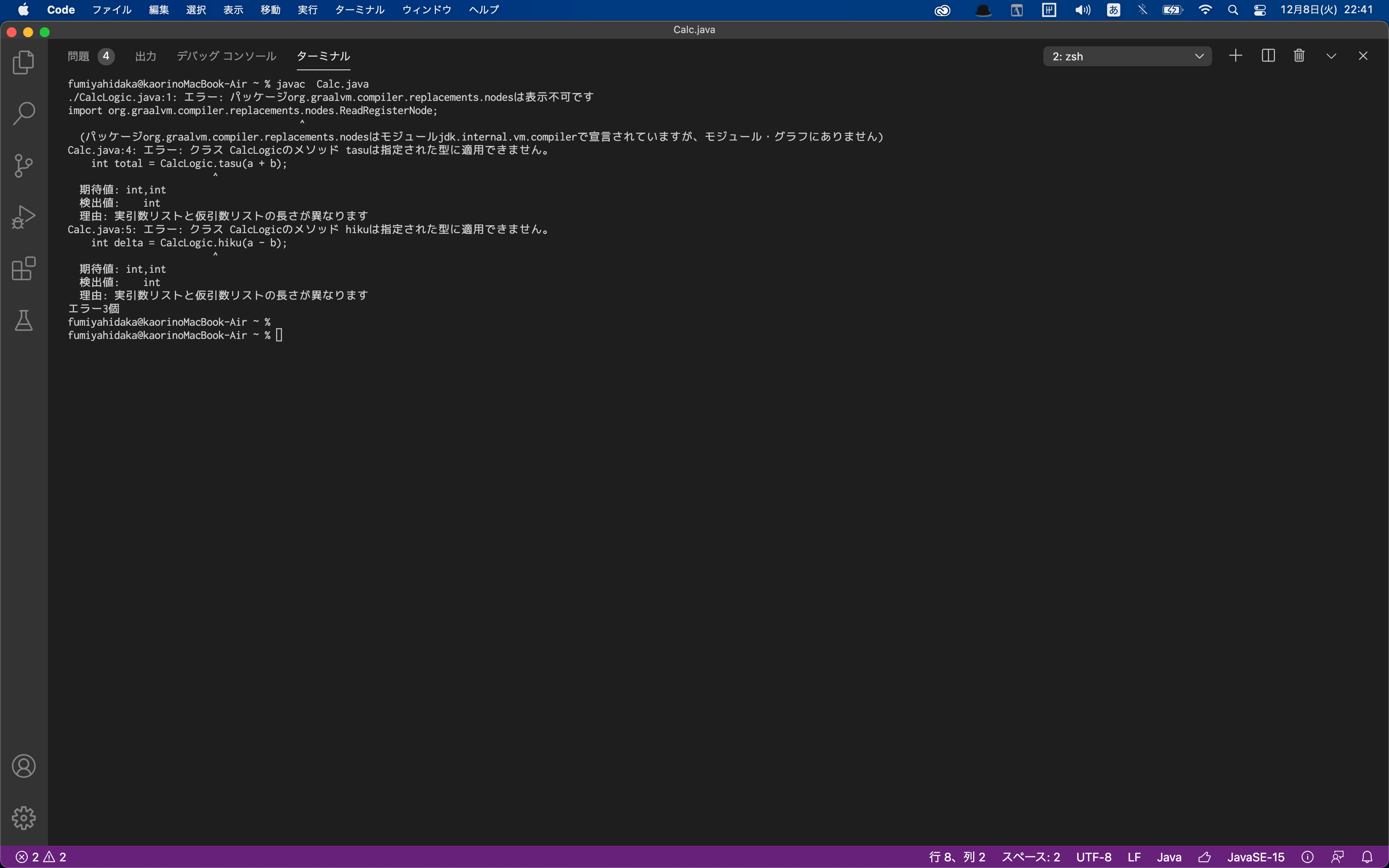
Task: Open the Testing flask icon
Action: point(24,320)
